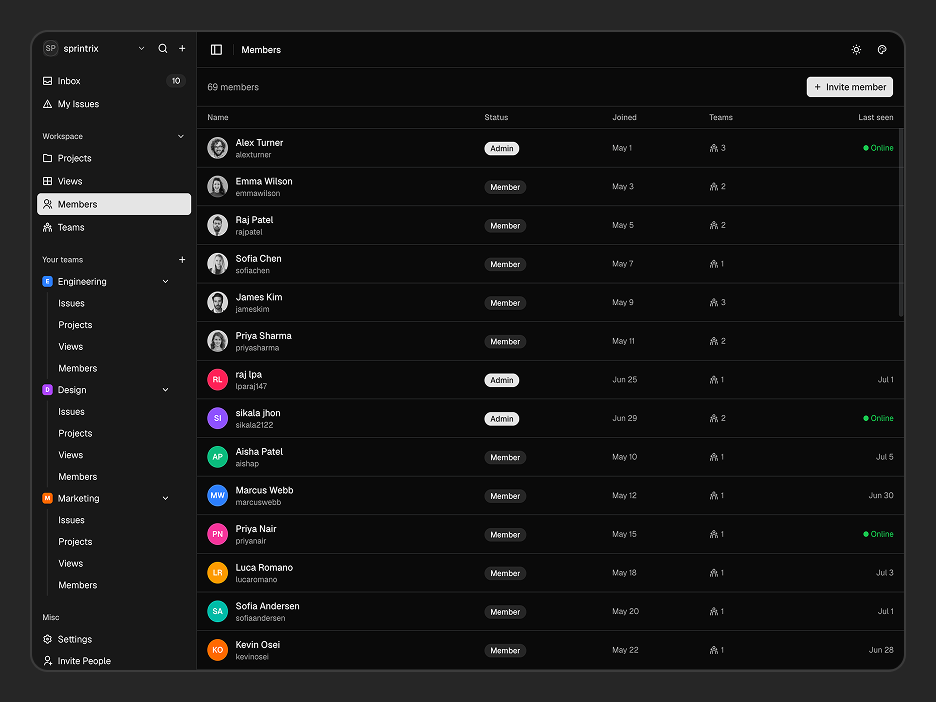Click the Teams column header
The width and height of the screenshot is (936, 702).
[x=721, y=118]
